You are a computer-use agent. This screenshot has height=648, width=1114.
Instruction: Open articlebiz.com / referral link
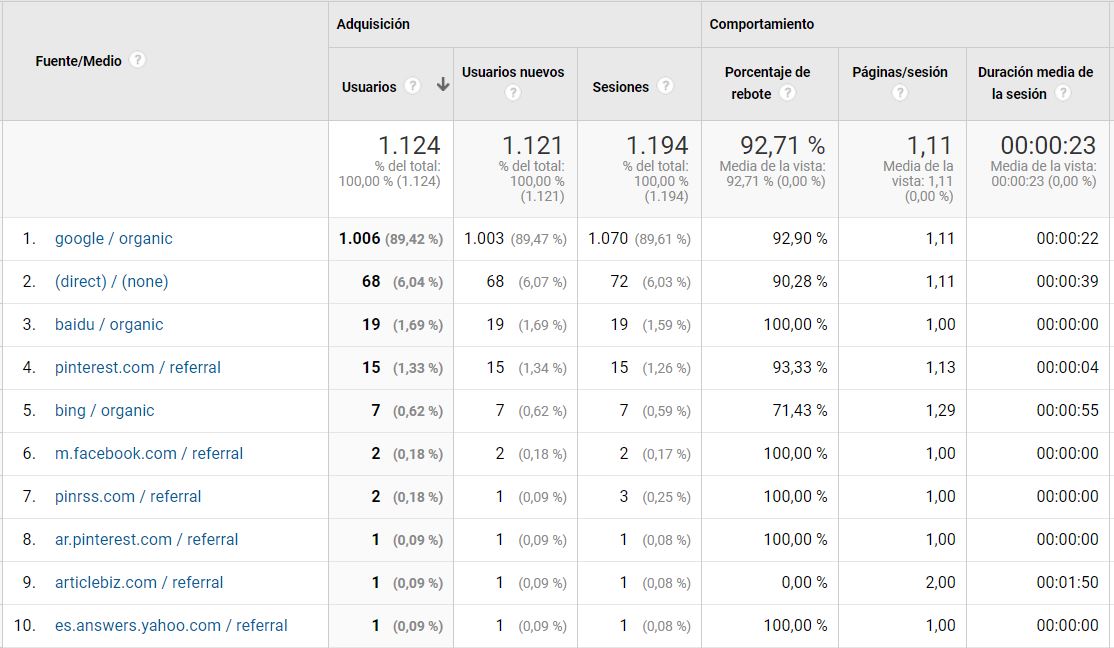click(139, 583)
